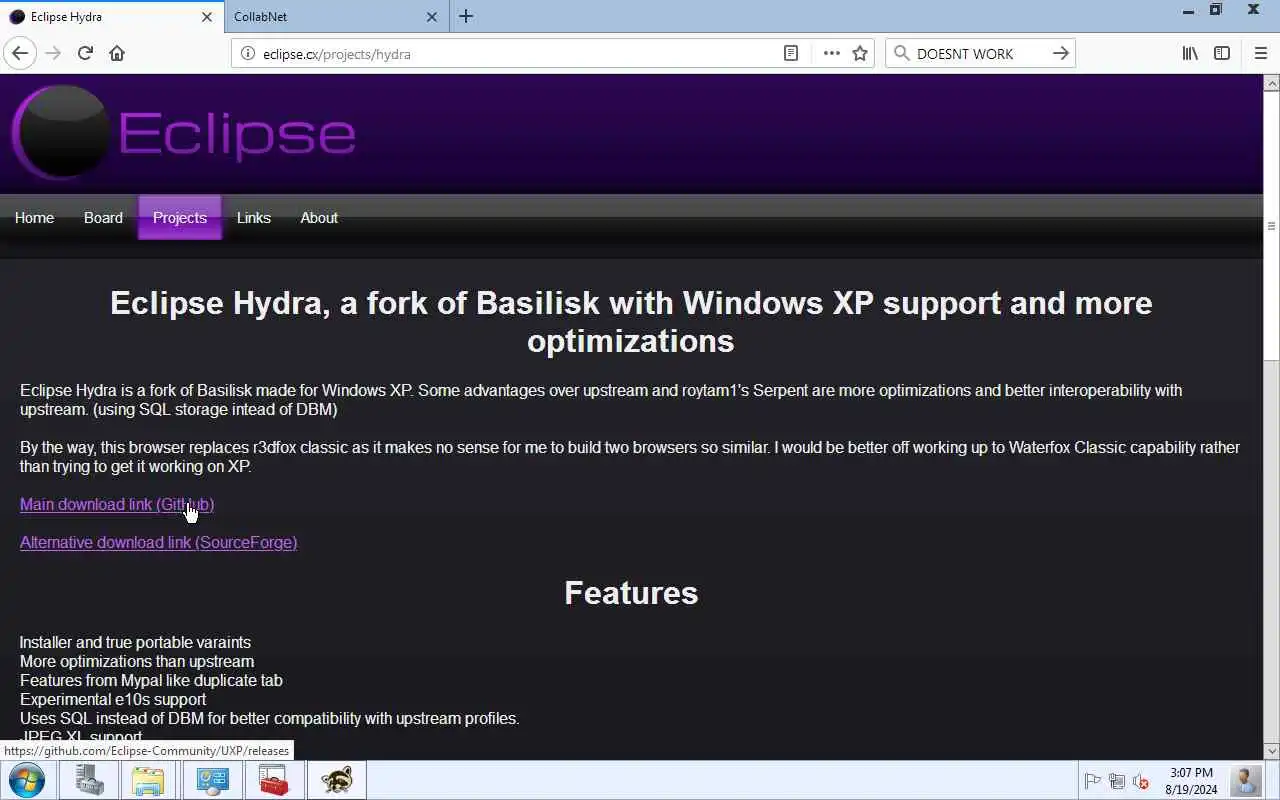Screen dimensions: 1280x800
Task: Close the Eclipse Hydra tab
Action: (x=207, y=17)
